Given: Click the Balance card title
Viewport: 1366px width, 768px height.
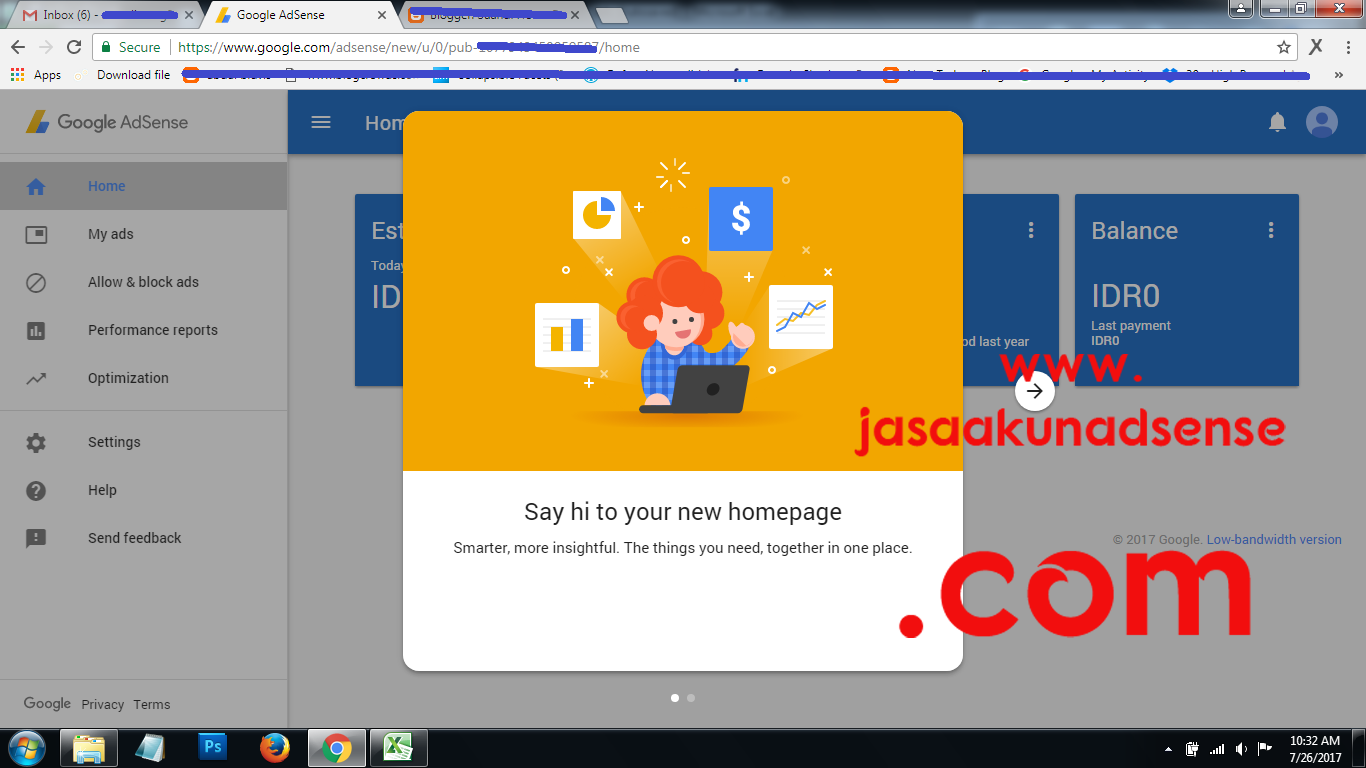Looking at the screenshot, I should (x=1134, y=231).
